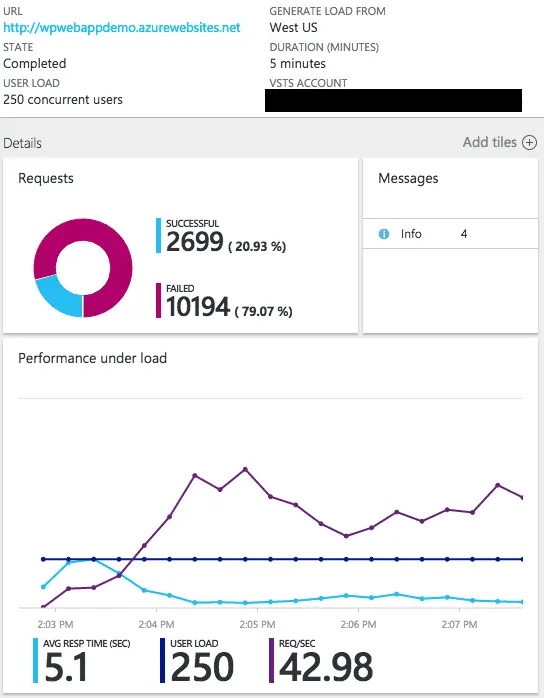The height and width of the screenshot is (698, 544).
Task: Click the blue successful segment of donut chart
Action: [58, 298]
